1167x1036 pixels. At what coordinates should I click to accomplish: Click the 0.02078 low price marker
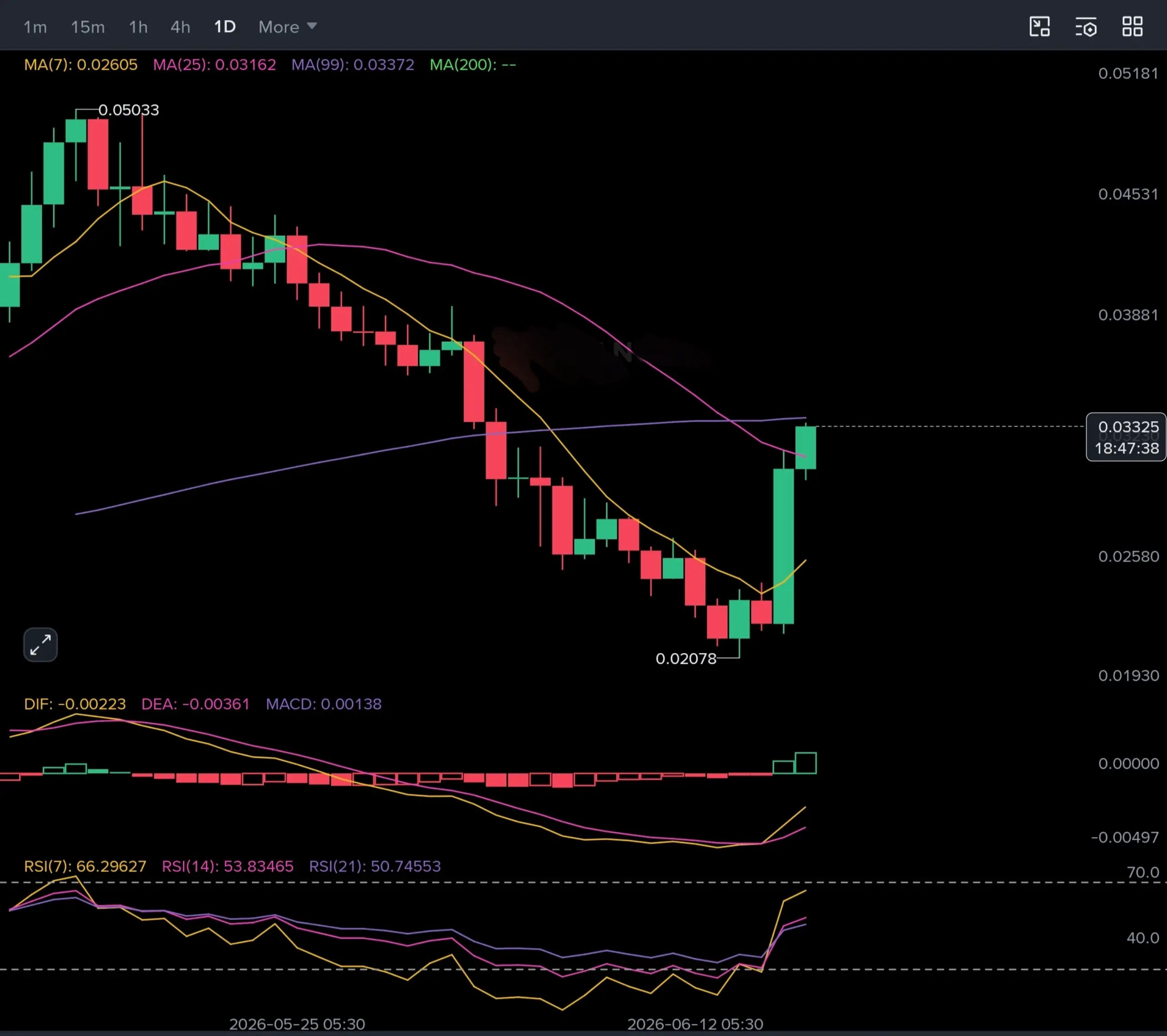coord(686,658)
